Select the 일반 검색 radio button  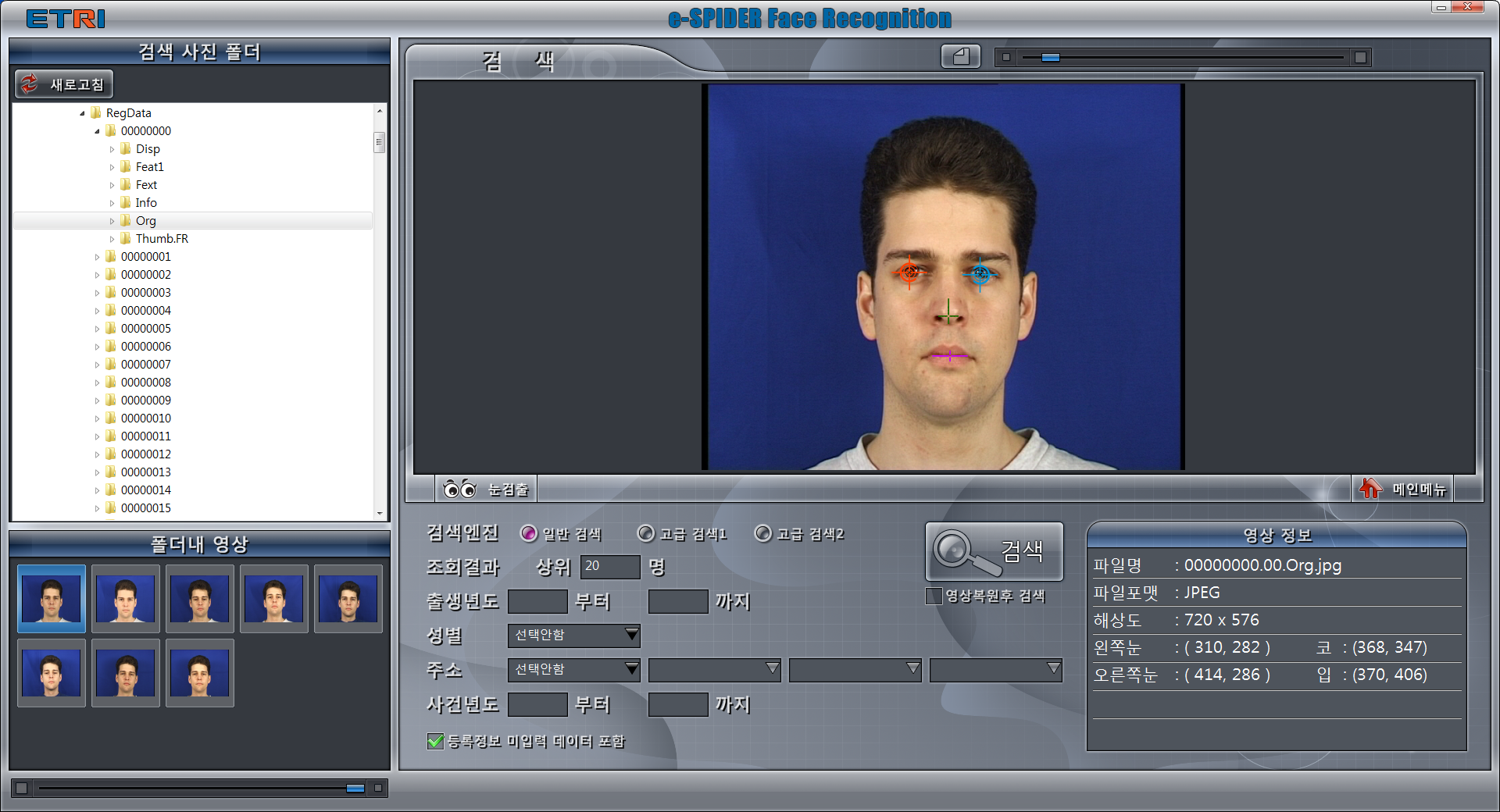529,533
